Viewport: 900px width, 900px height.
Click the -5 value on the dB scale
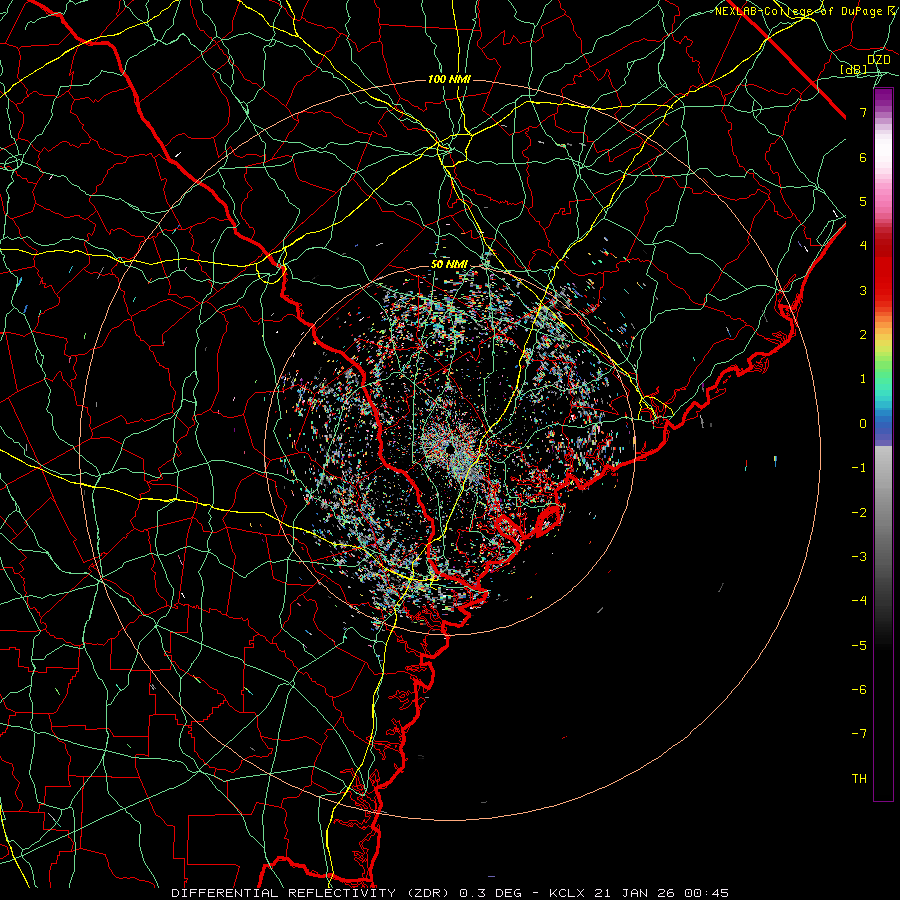860,646
